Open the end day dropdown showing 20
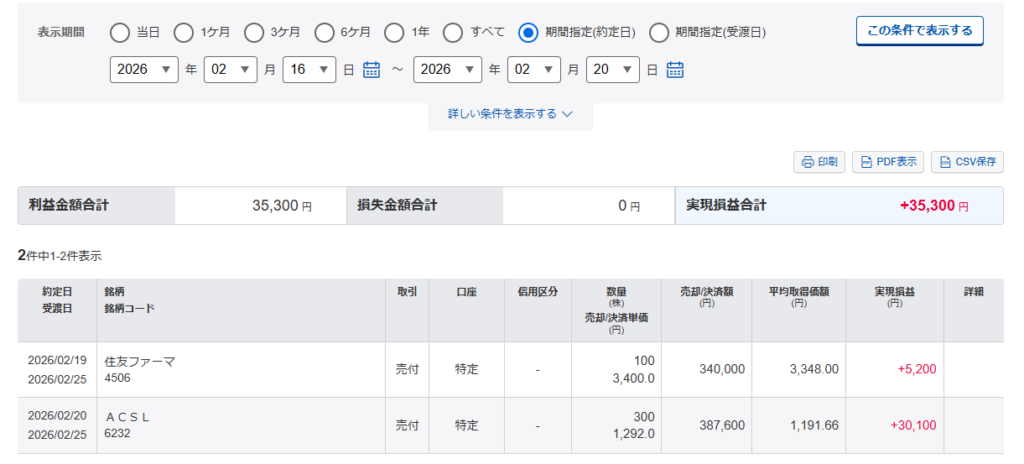Image resolution: width=1024 pixels, height=464 pixels. tap(612, 70)
